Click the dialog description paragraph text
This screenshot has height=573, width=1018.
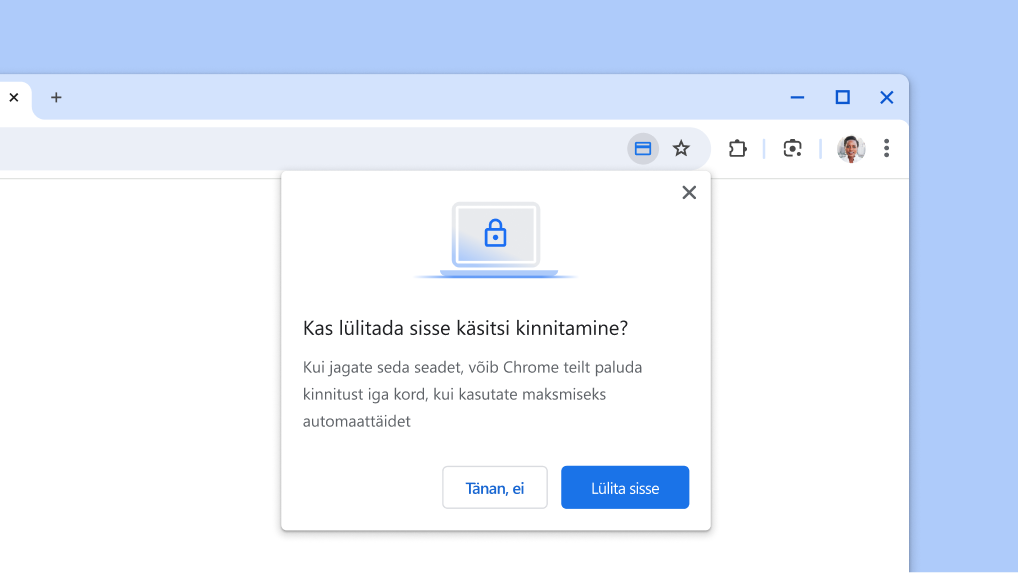pos(472,394)
